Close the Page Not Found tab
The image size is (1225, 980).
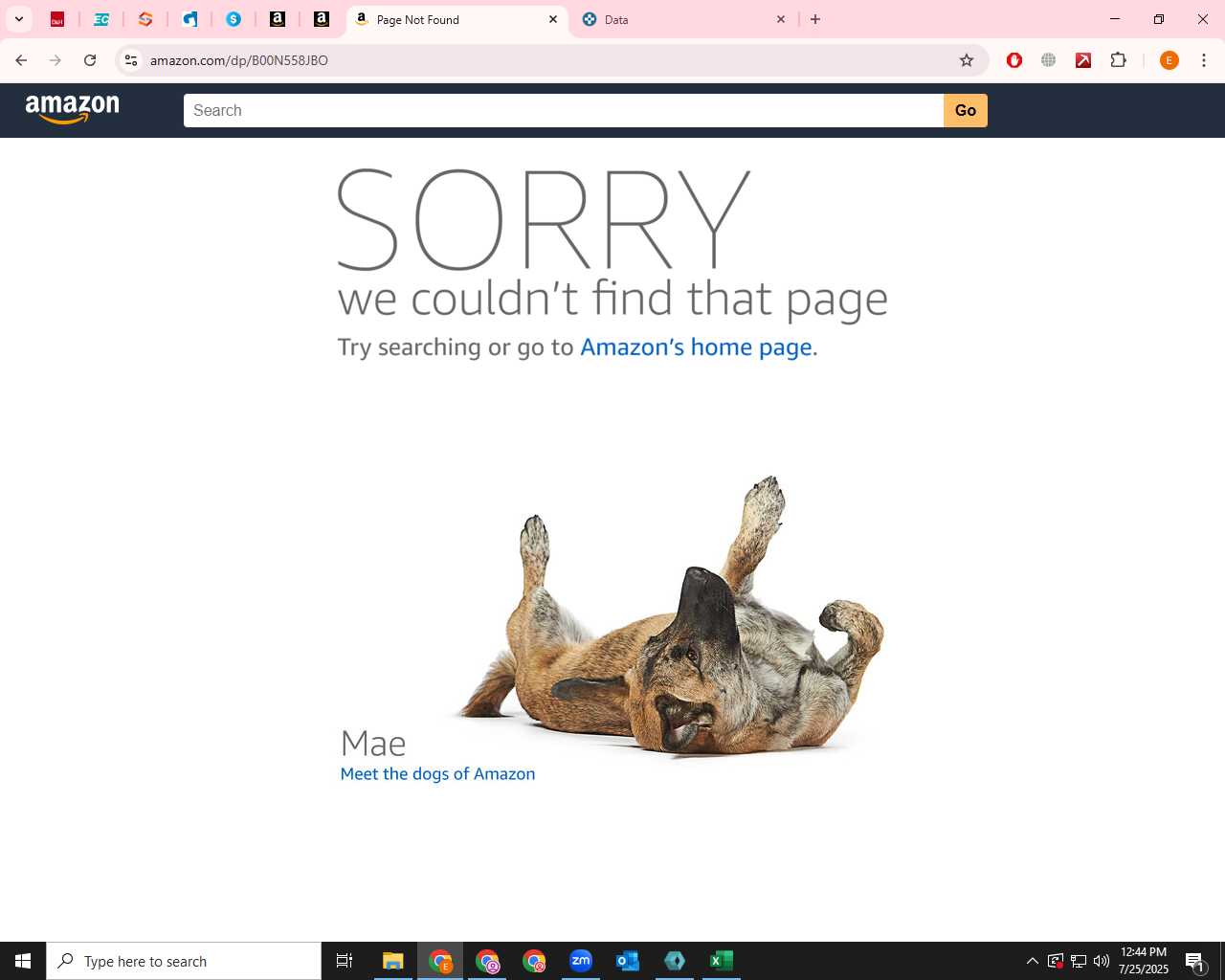coord(552,19)
